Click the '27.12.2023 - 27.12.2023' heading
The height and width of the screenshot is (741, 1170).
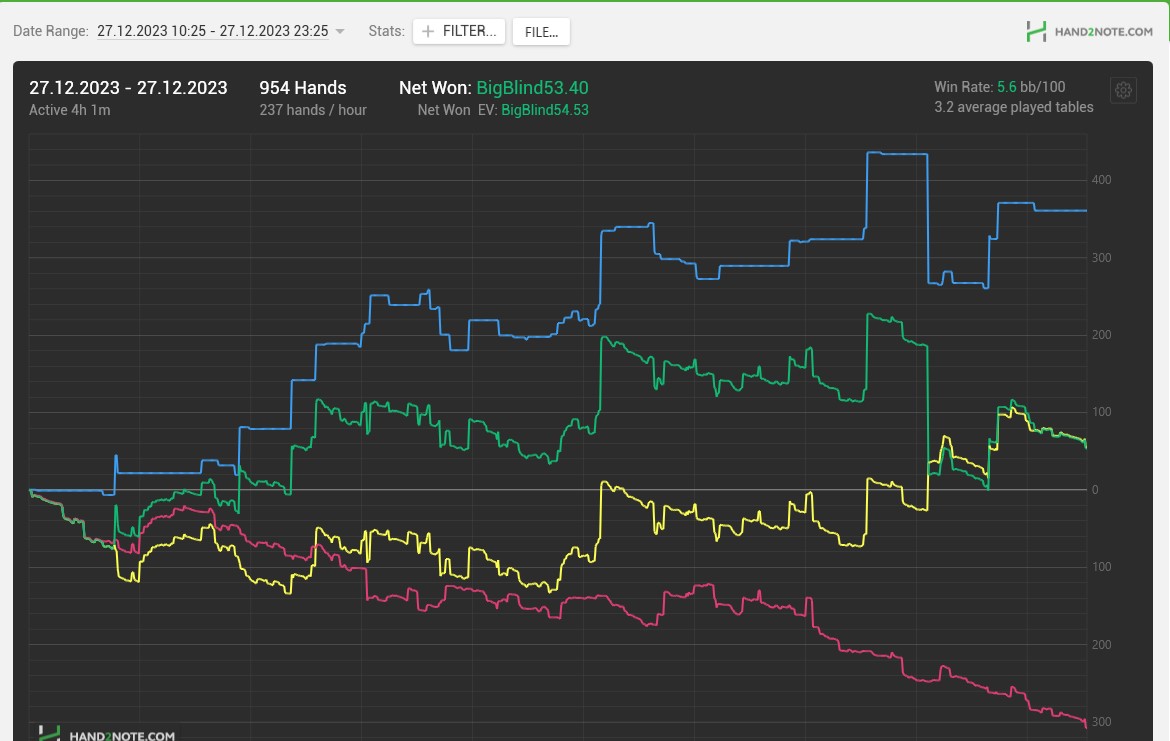click(128, 87)
